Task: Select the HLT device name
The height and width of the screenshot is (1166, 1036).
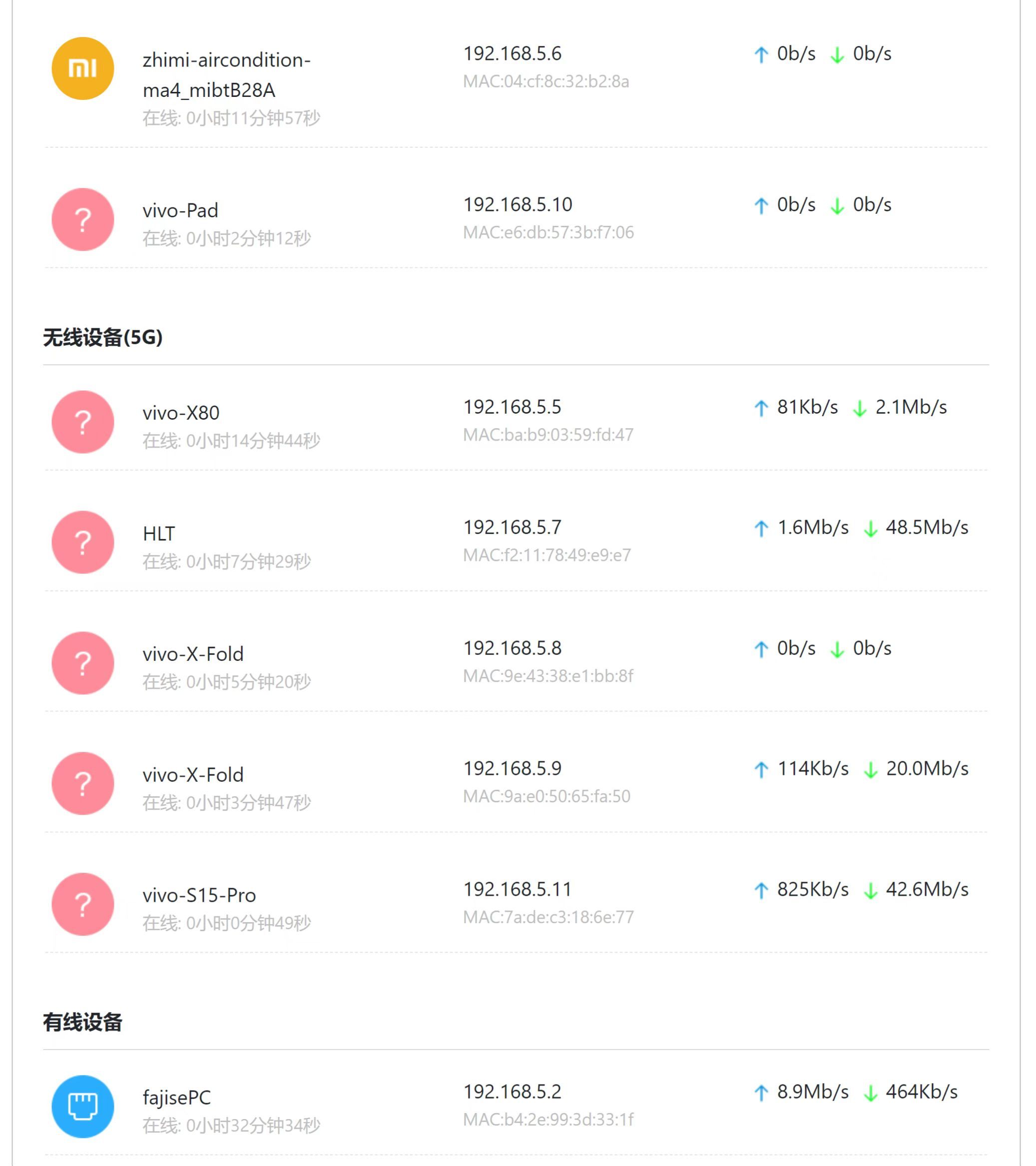Action: [x=158, y=534]
